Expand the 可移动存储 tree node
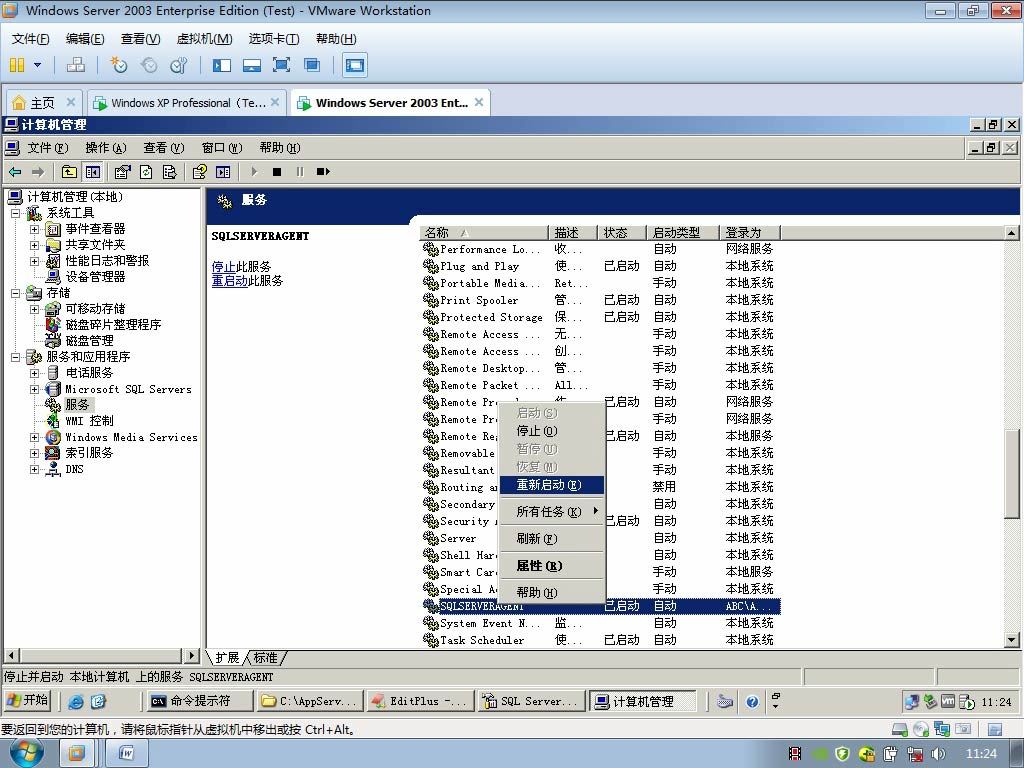1024x768 pixels. [35, 309]
